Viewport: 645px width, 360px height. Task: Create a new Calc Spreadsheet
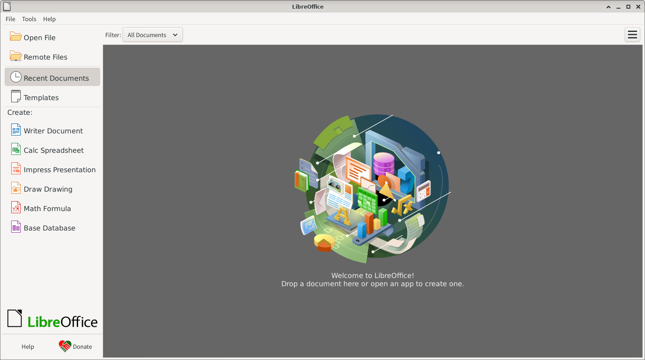click(x=52, y=150)
